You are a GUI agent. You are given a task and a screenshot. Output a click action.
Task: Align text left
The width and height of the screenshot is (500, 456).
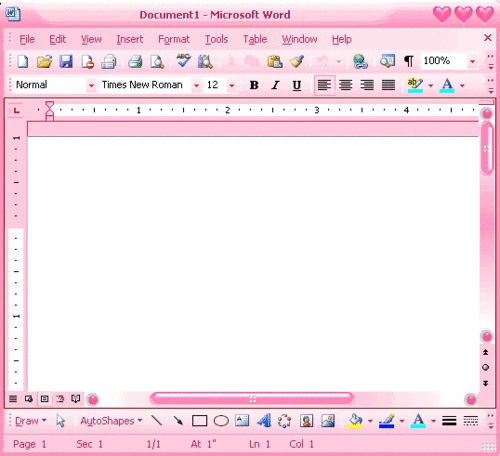324,85
